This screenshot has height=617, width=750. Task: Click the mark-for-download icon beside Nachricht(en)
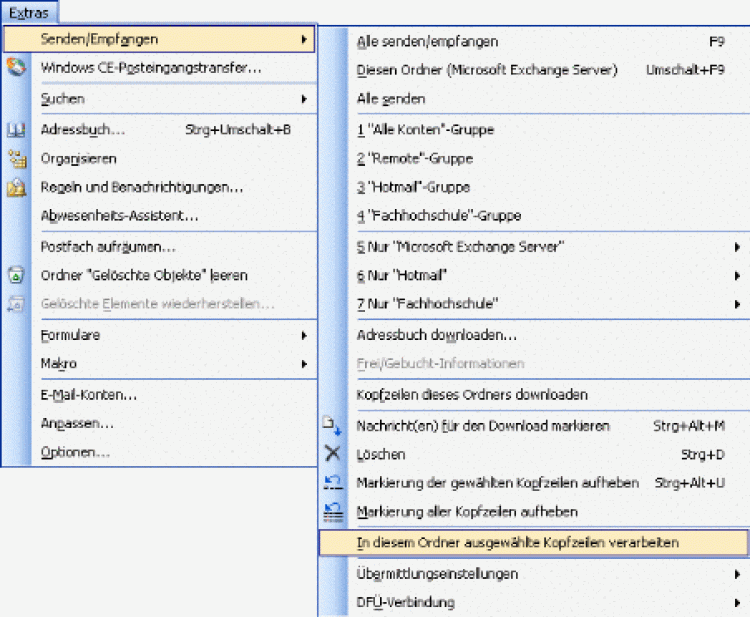coord(333,426)
